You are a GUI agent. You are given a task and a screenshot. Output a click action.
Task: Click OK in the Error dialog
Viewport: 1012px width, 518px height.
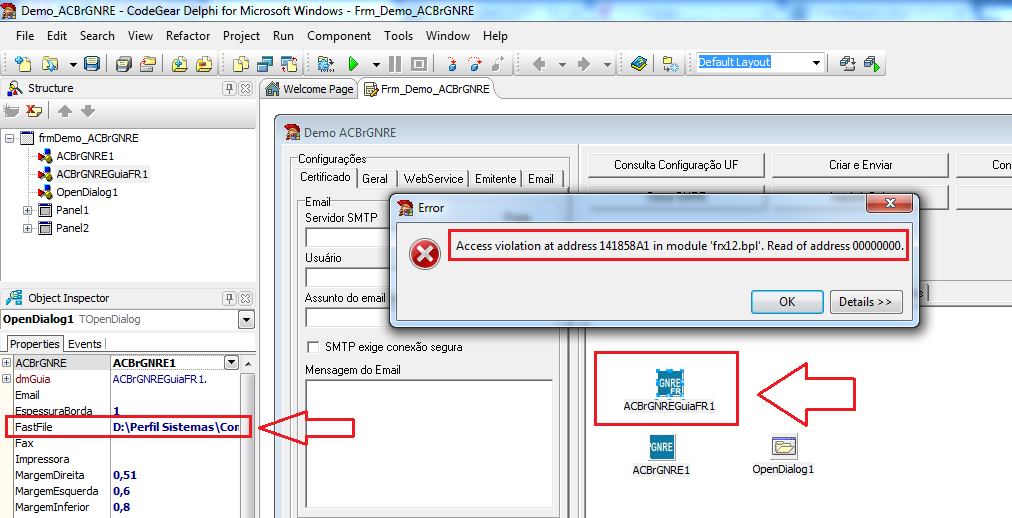tap(787, 301)
